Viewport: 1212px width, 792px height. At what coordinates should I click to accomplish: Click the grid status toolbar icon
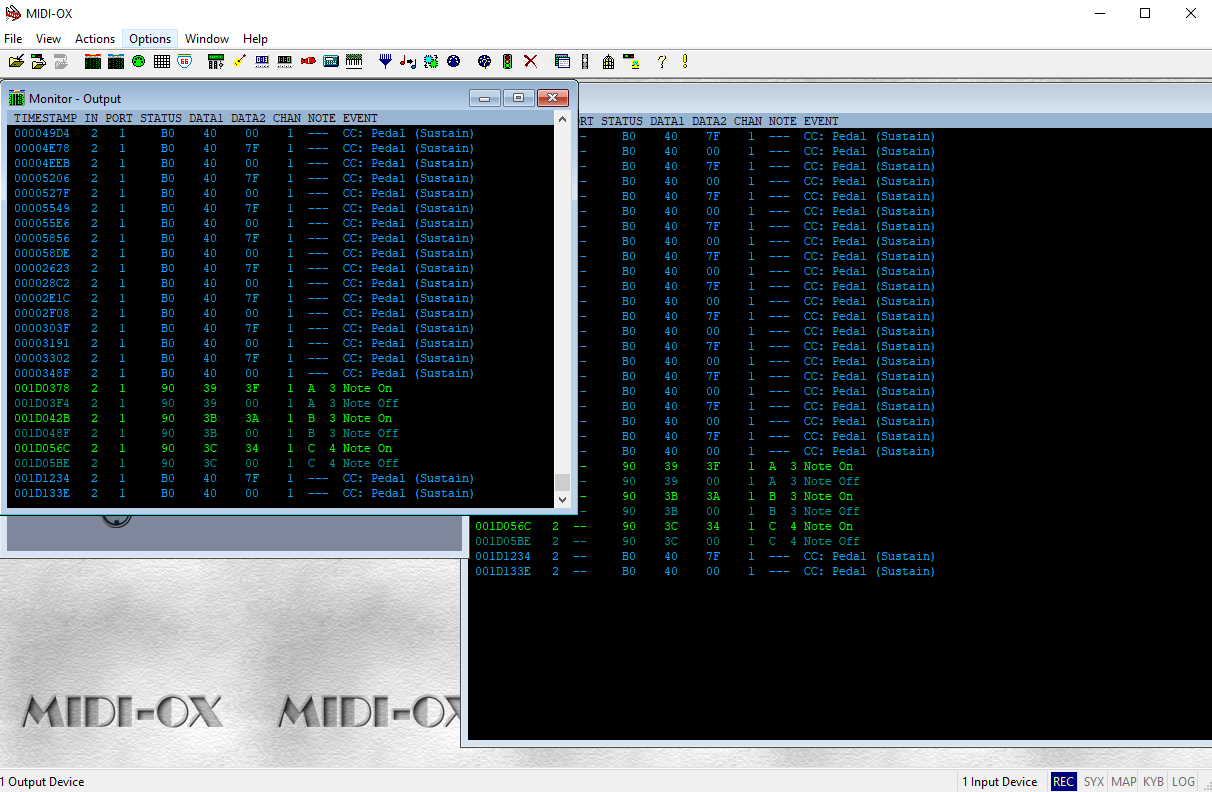[161, 61]
